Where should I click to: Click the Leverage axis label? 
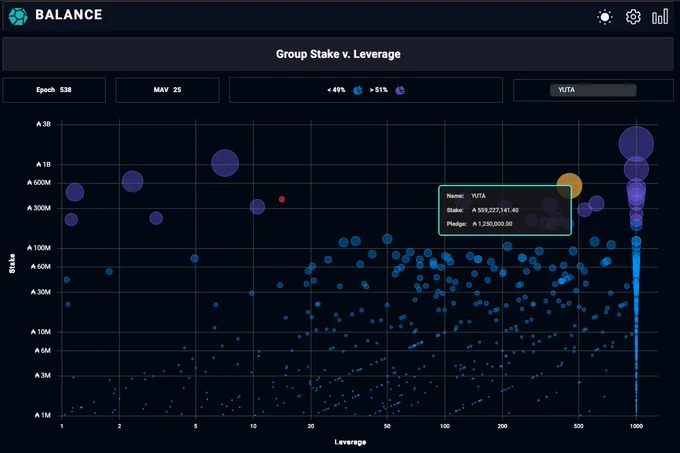350,442
